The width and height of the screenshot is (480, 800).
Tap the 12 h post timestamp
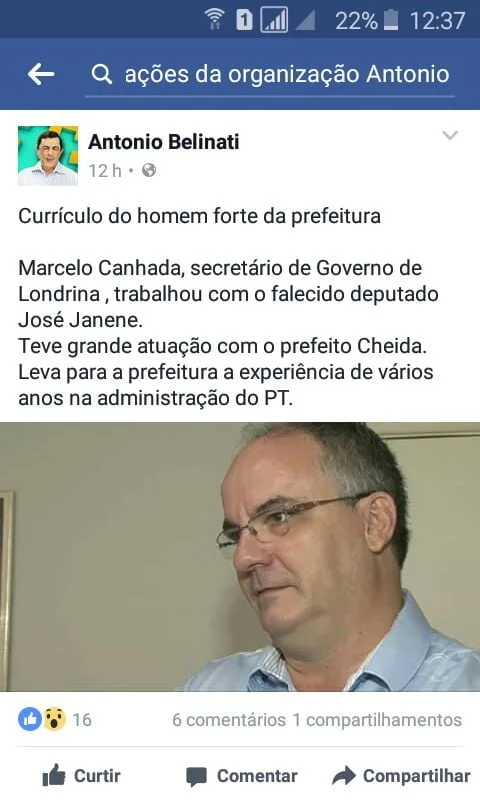pyautogui.click(x=105, y=170)
